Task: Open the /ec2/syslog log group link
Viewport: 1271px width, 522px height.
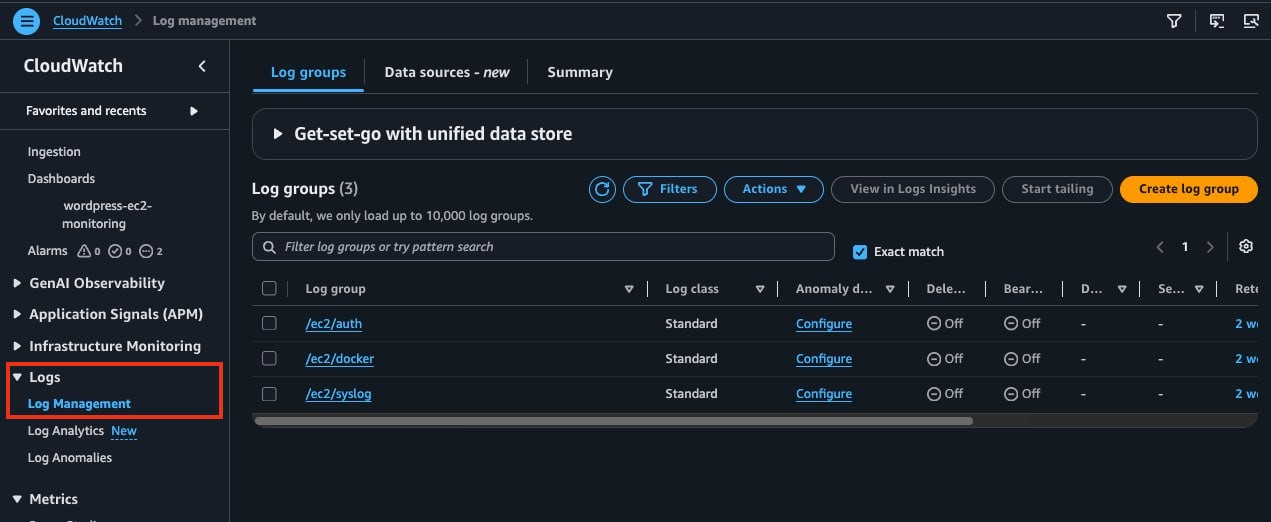Action: [x=338, y=394]
